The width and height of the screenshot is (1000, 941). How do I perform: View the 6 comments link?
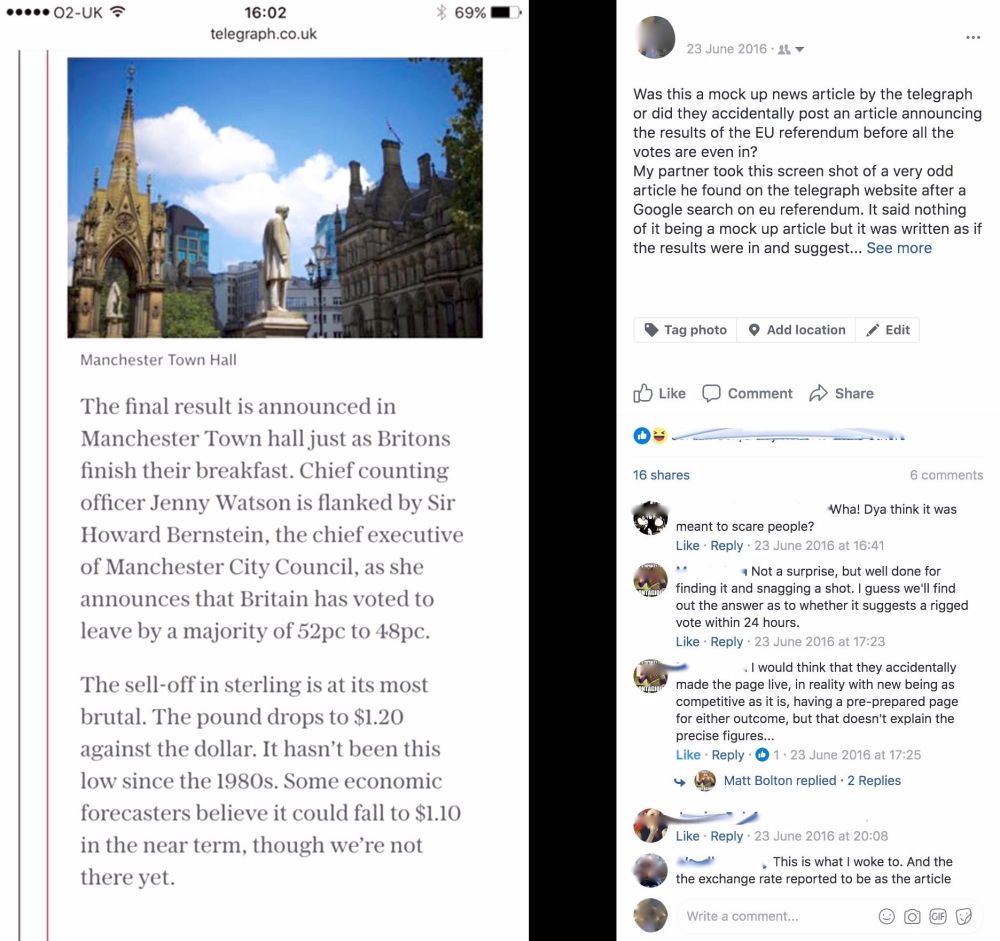946,475
